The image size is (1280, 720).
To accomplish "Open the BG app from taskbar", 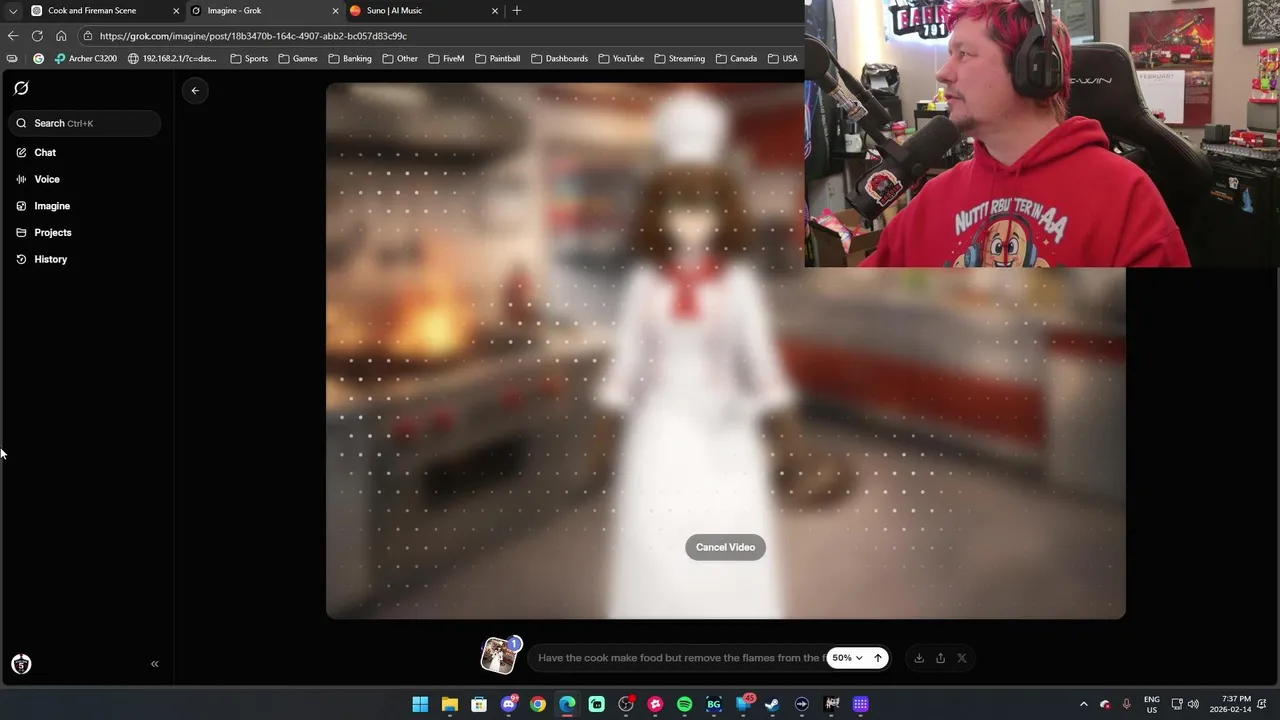I will point(714,704).
